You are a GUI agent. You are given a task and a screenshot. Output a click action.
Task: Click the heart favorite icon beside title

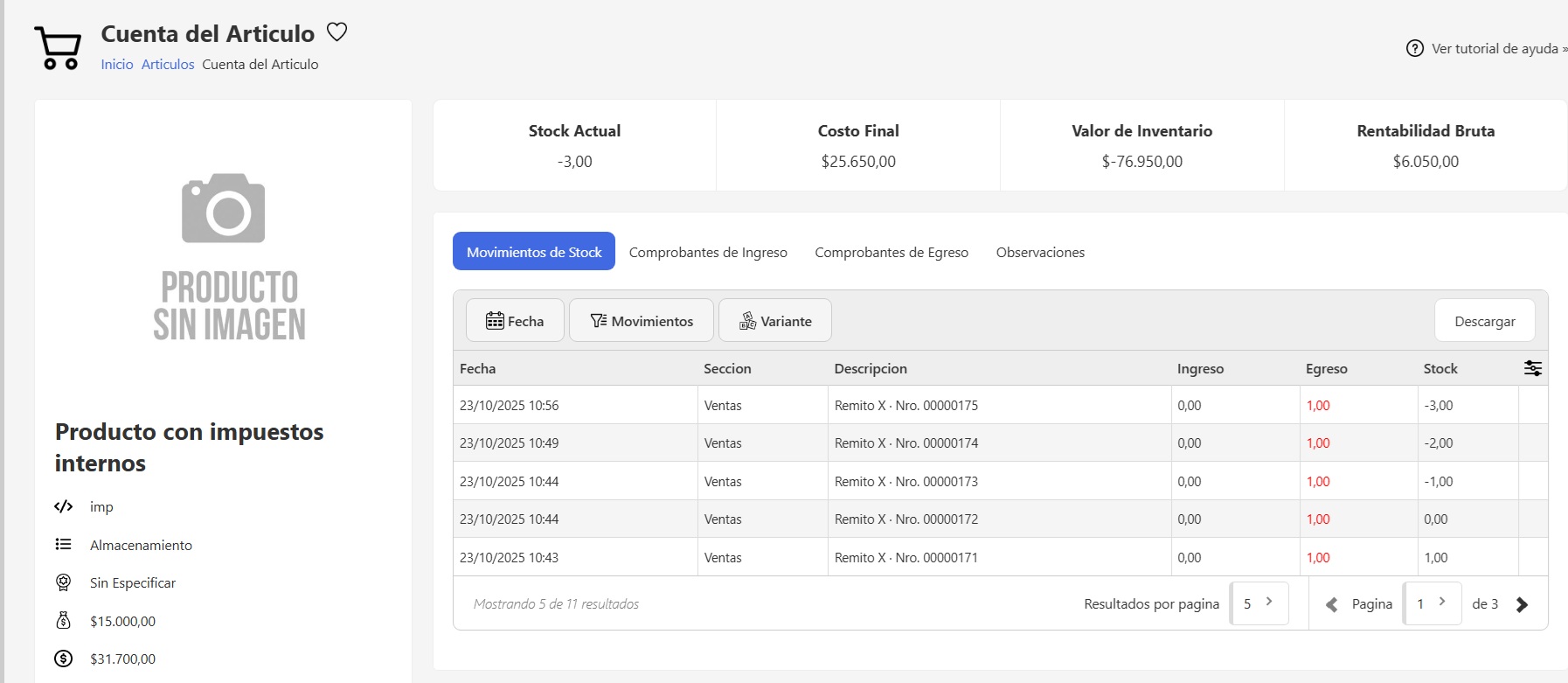point(336,32)
